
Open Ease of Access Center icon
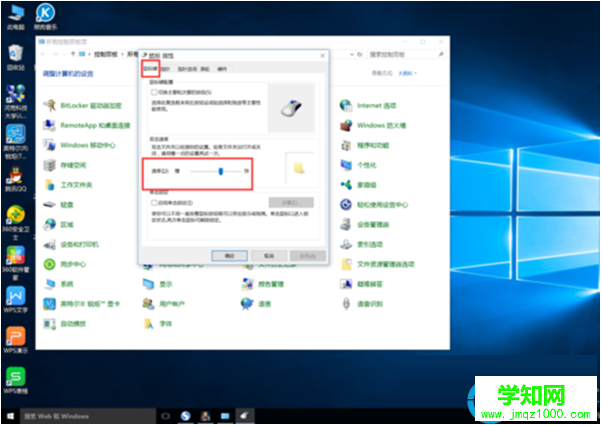(x=346, y=205)
